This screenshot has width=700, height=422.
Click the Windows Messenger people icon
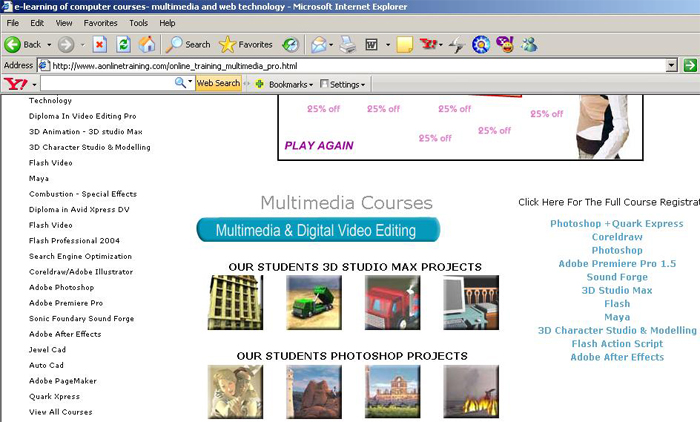529,45
